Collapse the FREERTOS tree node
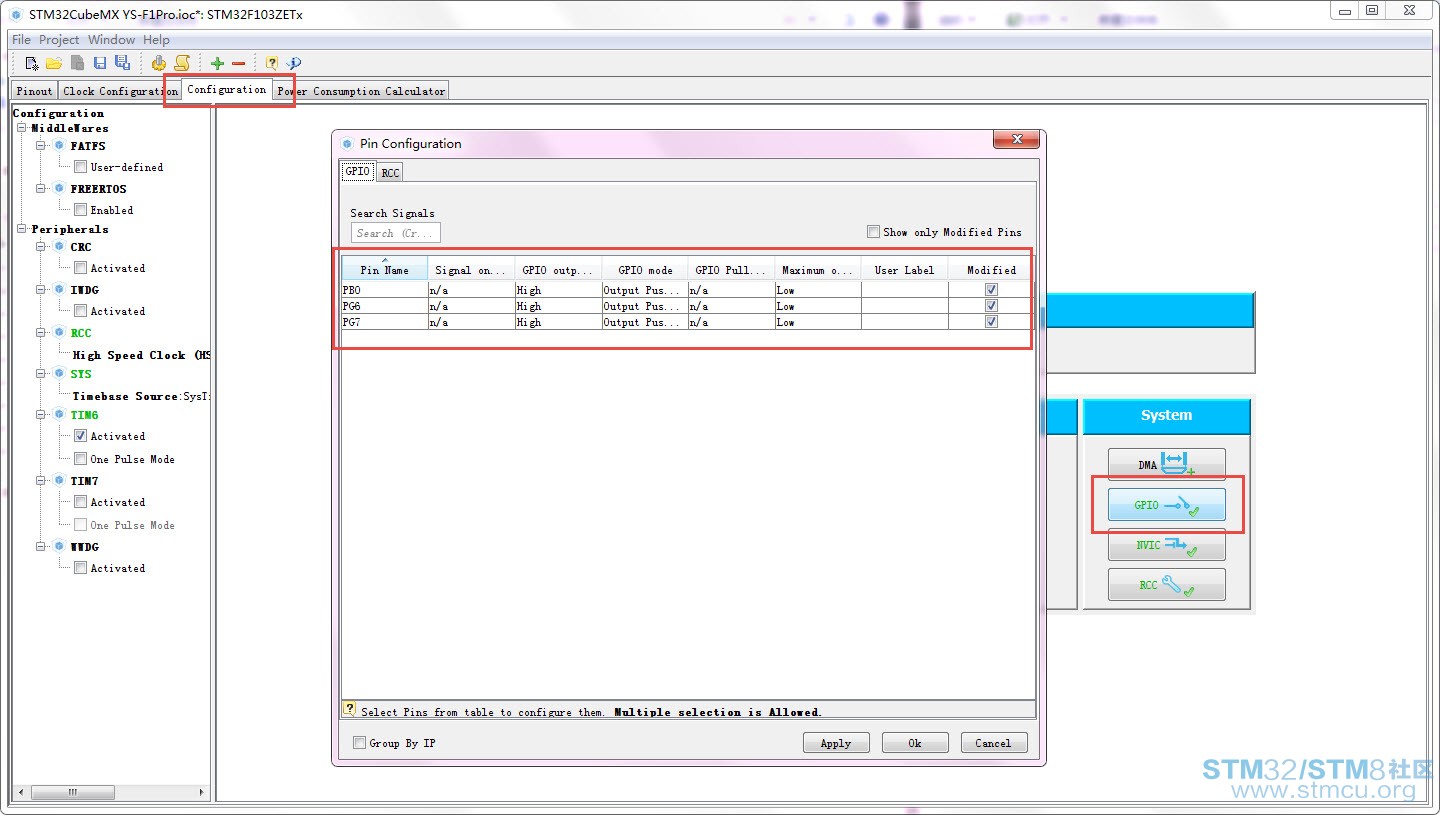This screenshot has width=1440, height=815. [42, 189]
